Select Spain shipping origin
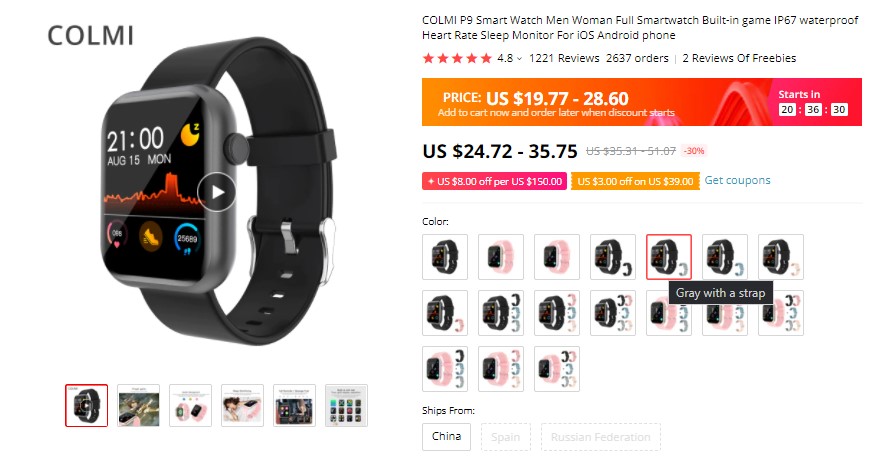 506,437
